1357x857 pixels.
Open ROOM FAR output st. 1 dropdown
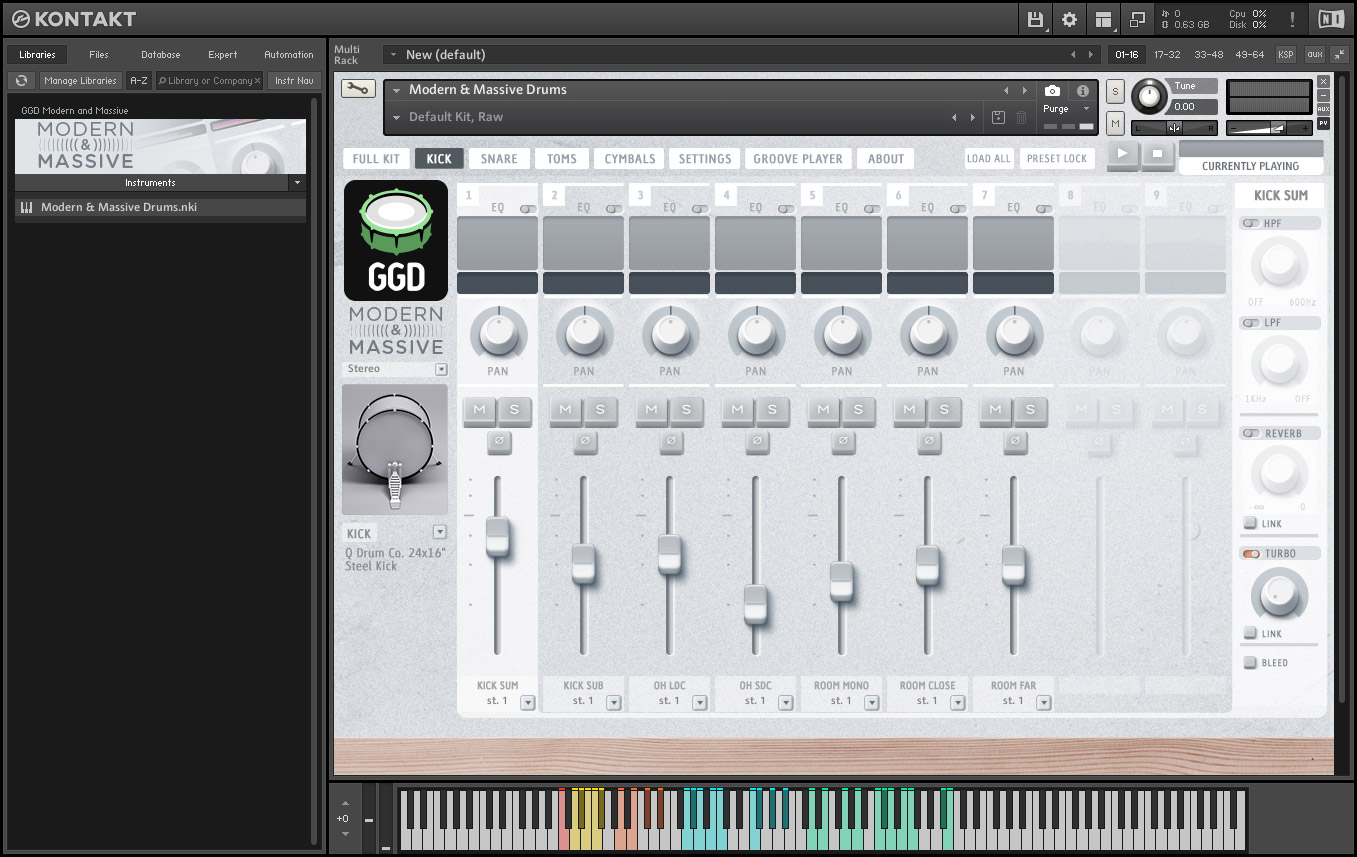[1043, 702]
